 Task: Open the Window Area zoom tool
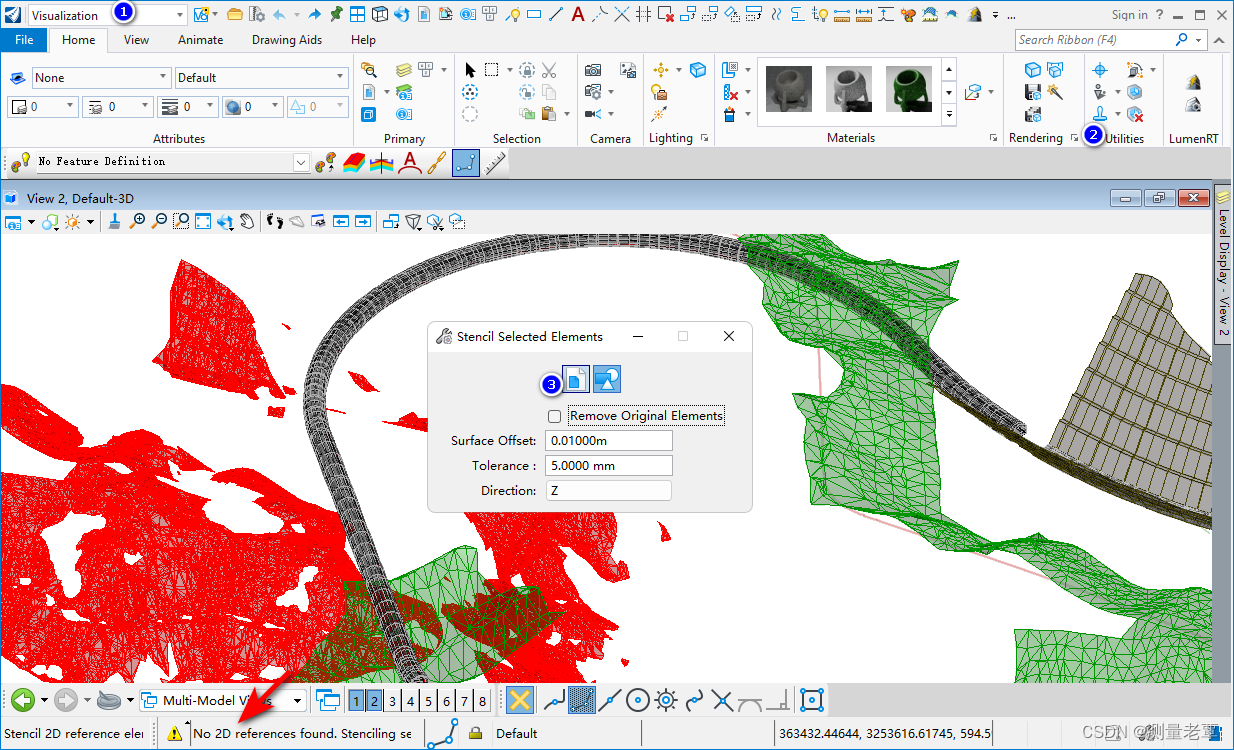pyautogui.click(x=181, y=221)
